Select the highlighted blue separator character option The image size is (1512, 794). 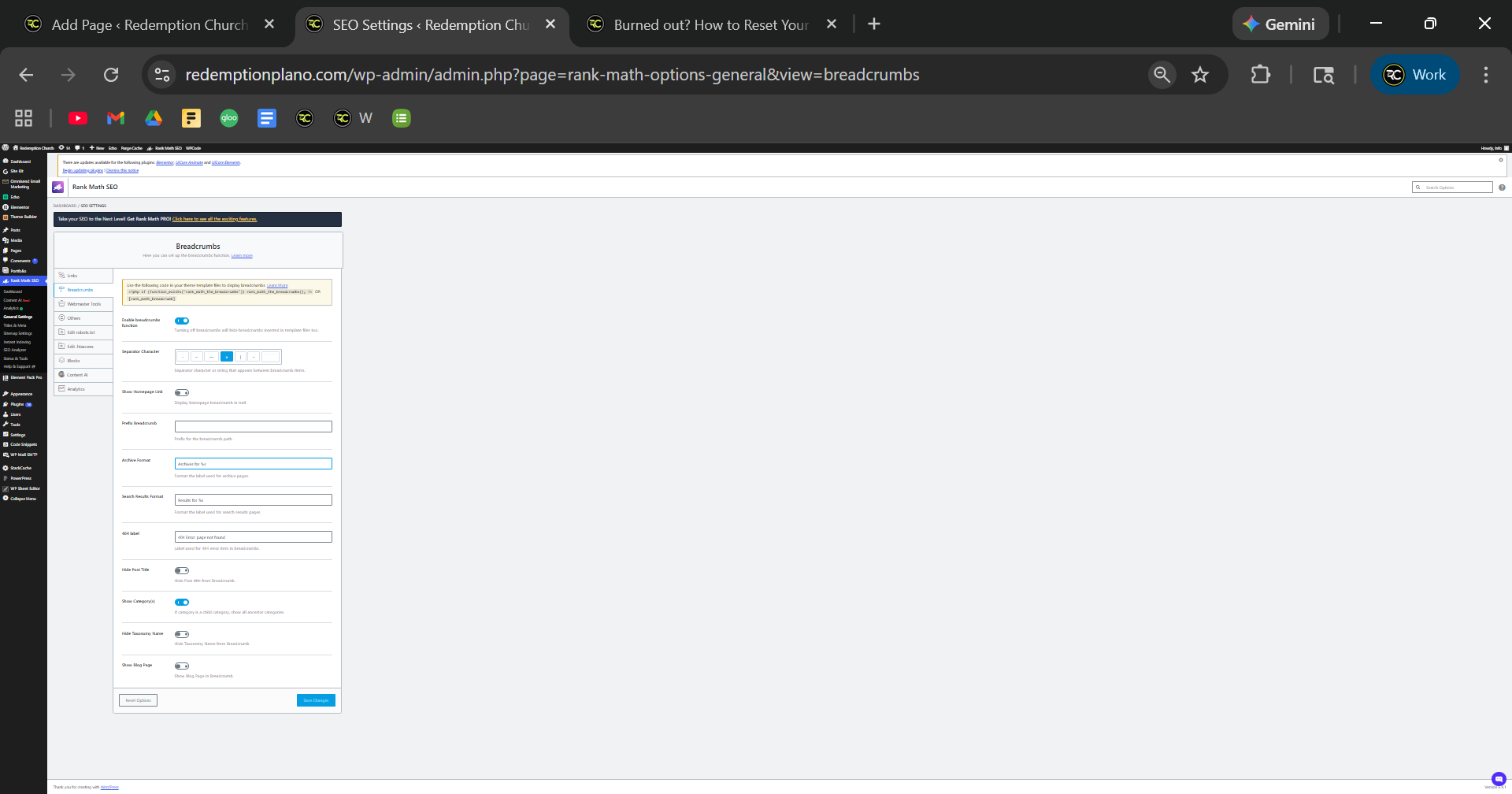click(x=227, y=357)
